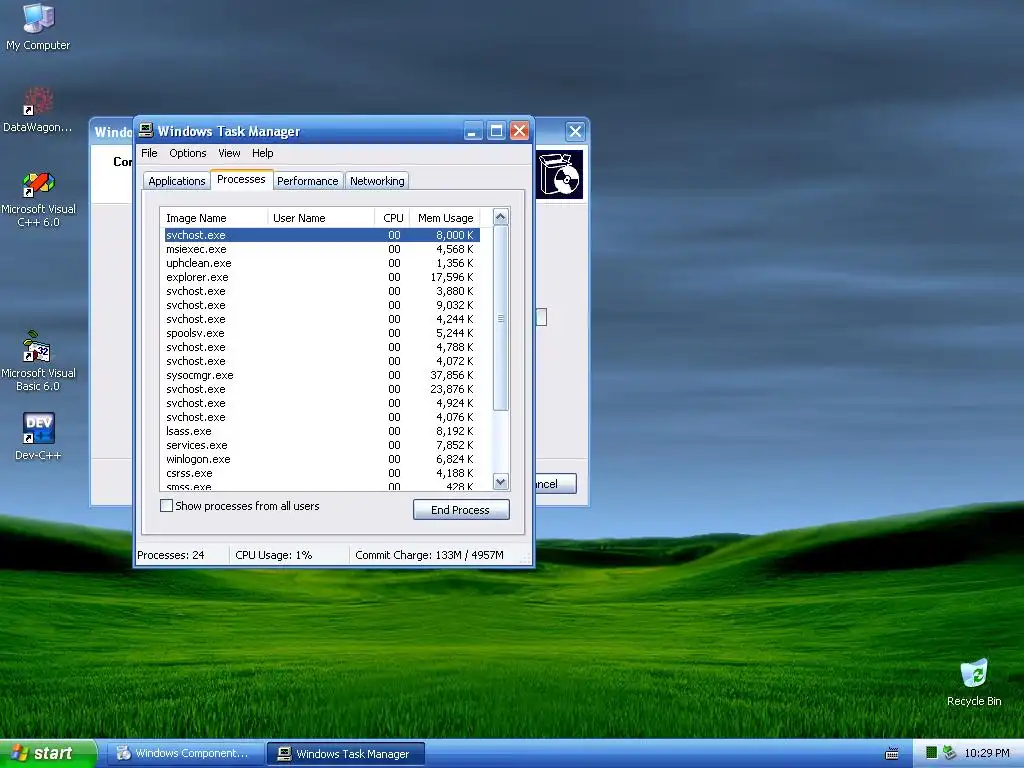The image size is (1024, 768).
Task: Select the Processes tab
Action: (241, 179)
